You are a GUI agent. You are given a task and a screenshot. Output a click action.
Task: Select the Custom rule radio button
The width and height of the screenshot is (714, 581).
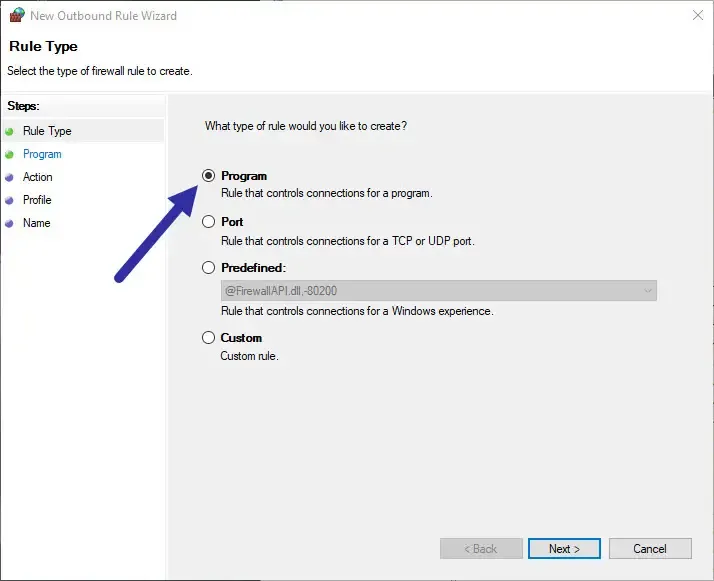[208, 338]
